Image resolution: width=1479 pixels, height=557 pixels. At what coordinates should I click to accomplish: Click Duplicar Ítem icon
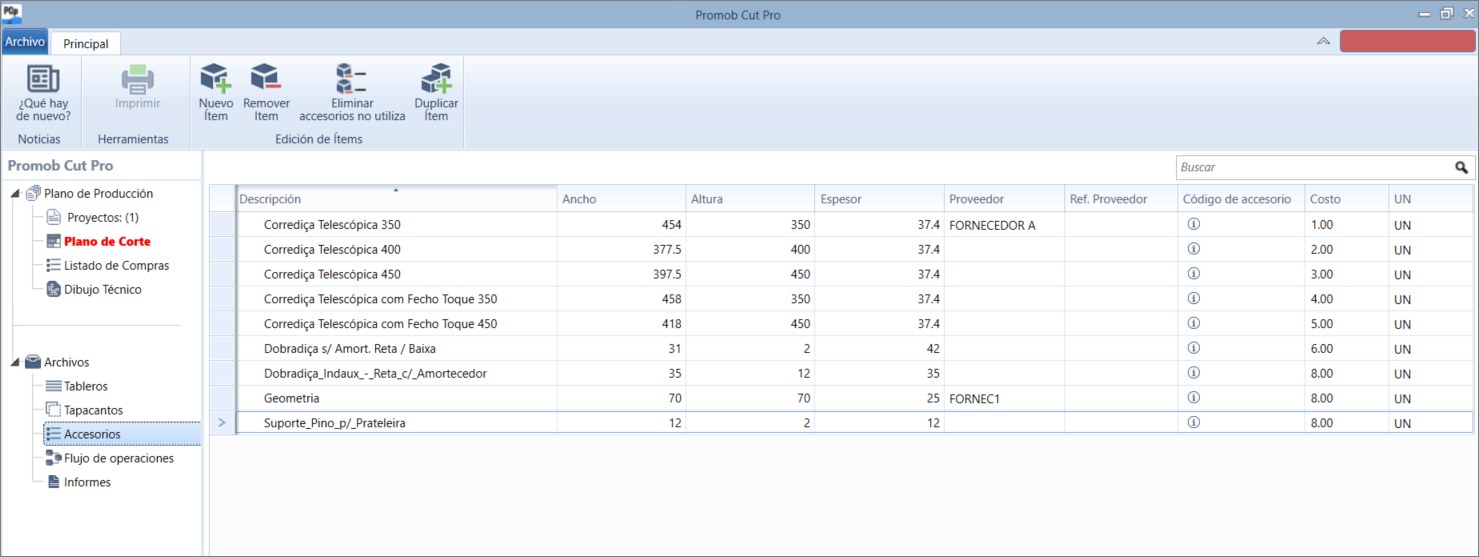click(436, 79)
